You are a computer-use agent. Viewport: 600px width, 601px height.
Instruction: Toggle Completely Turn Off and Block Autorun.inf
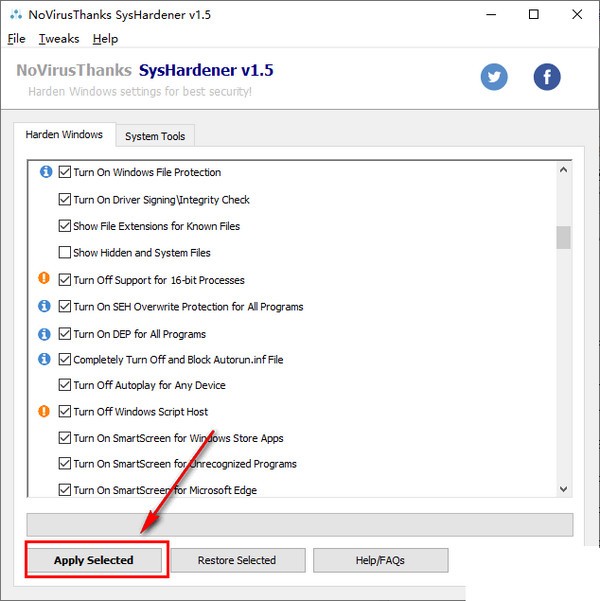click(x=64, y=360)
